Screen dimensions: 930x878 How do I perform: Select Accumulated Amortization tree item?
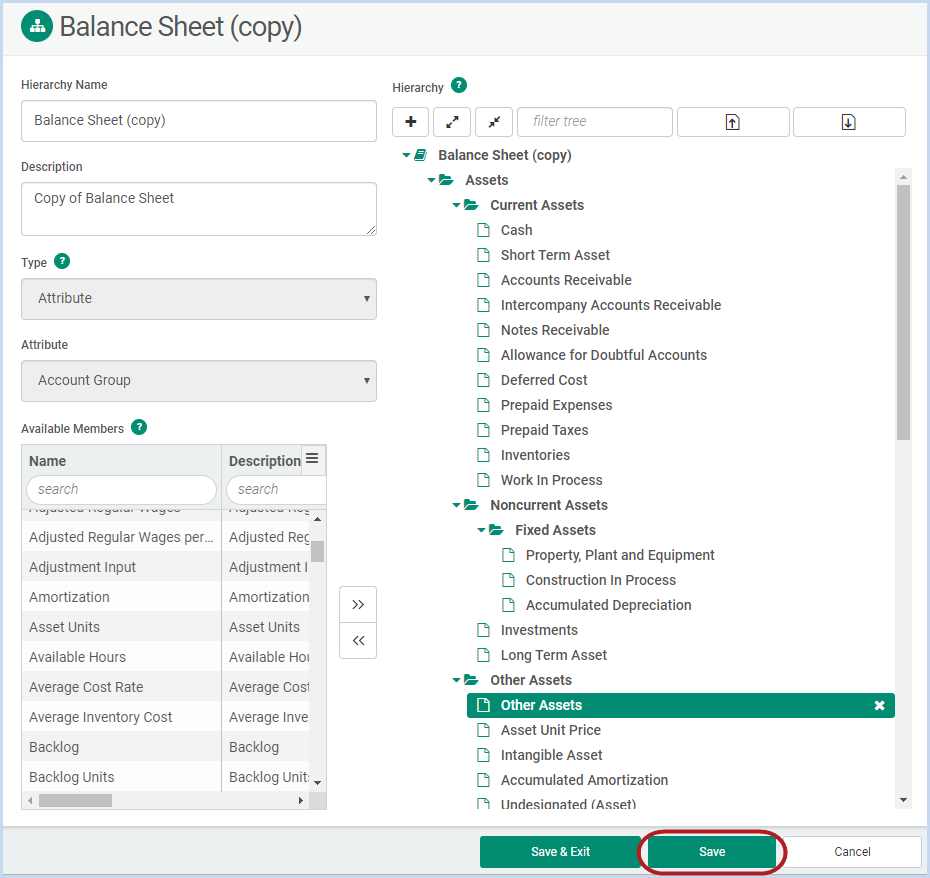[x=584, y=780]
